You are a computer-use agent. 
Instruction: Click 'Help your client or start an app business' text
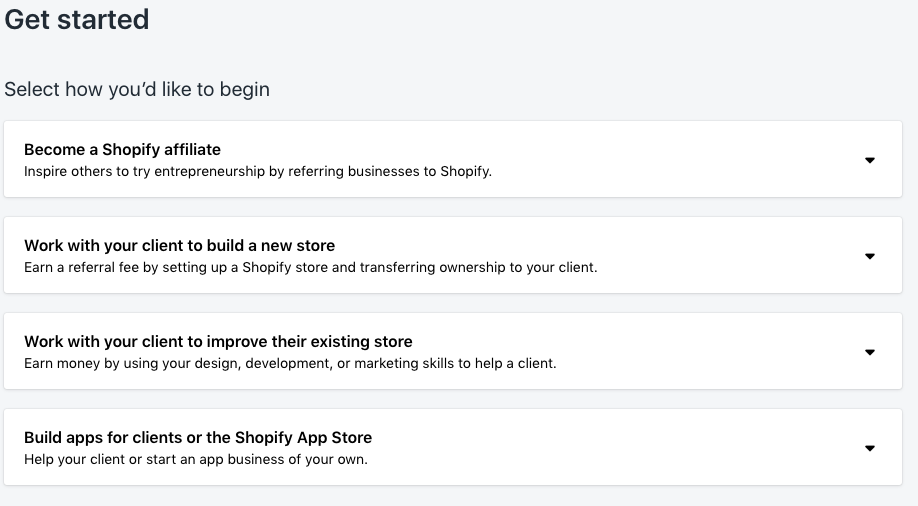point(196,459)
